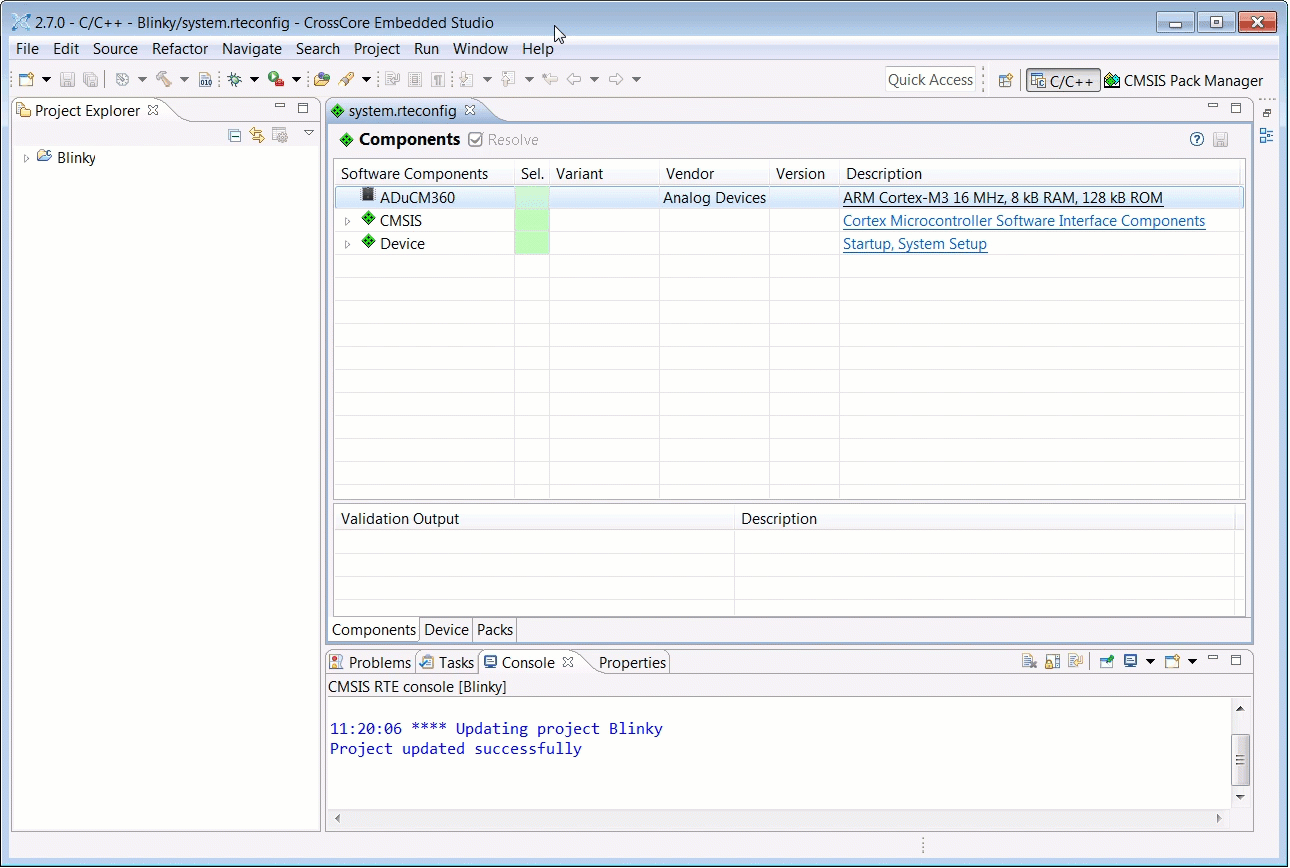Switch to the C/C++ perspective
This screenshot has width=1290, height=868.
(x=1063, y=81)
